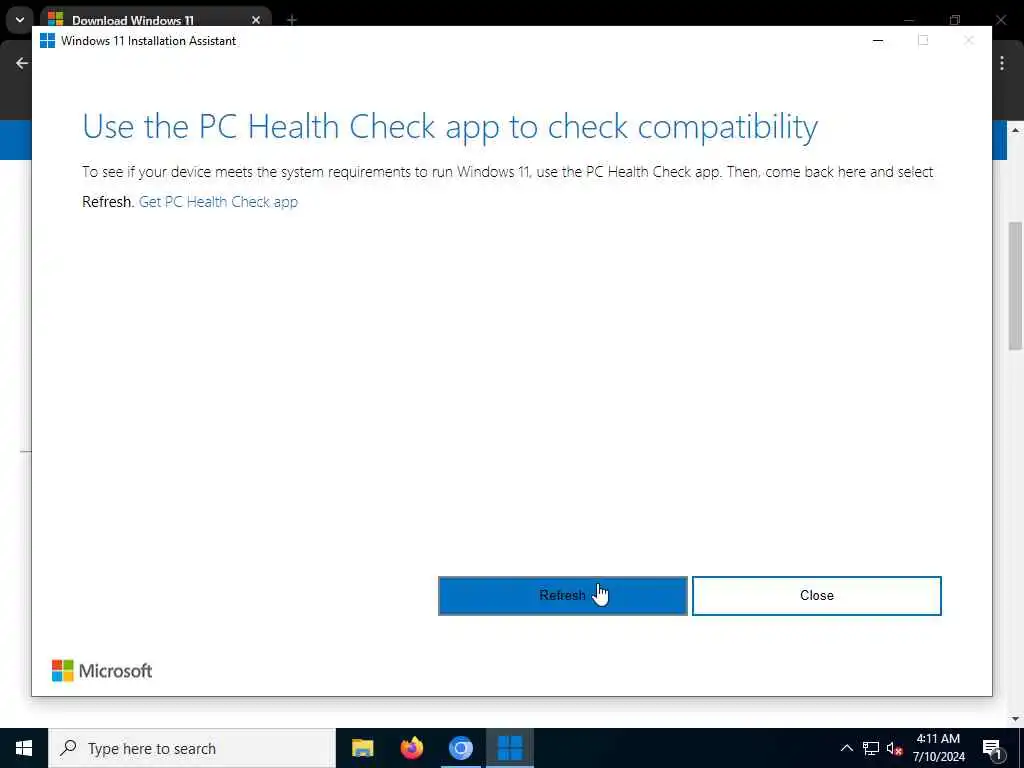Switch to the Download Windows 11 browser tab
Viewport: 1024px width, 768px height.
(133, 20)
